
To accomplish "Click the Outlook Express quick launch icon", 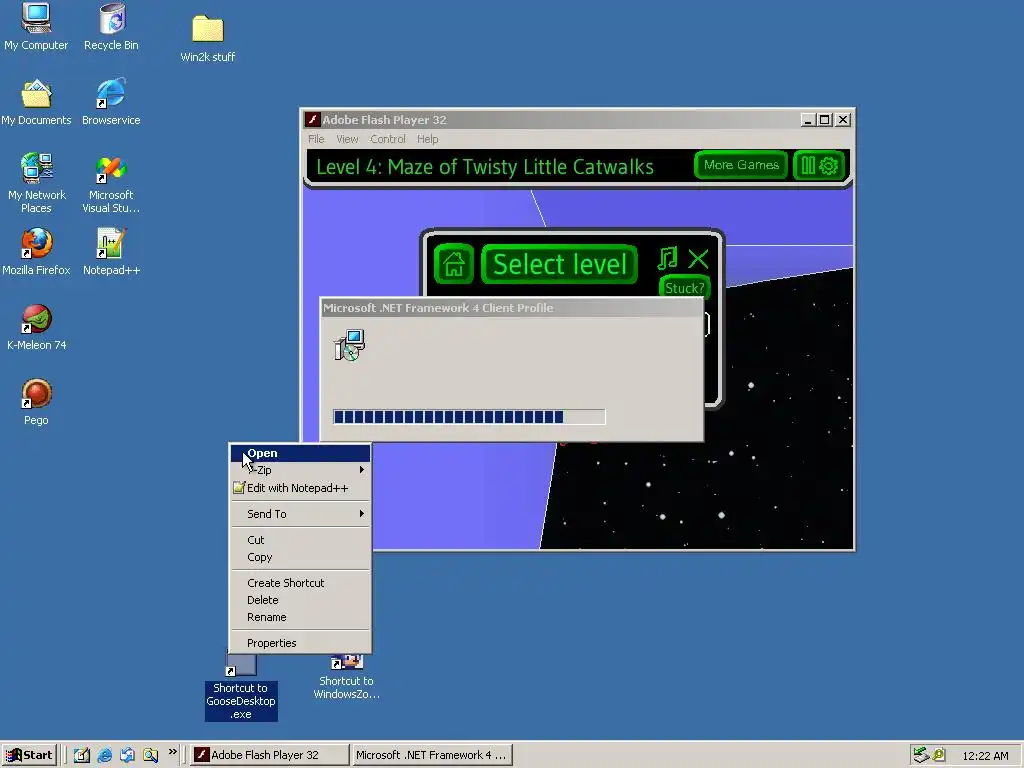I will (127, 755).
